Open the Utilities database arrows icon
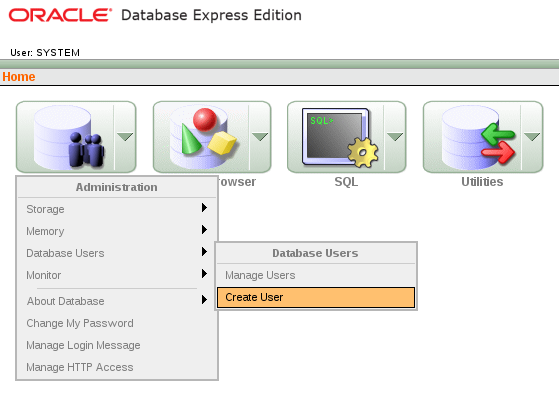 (478, 137)
